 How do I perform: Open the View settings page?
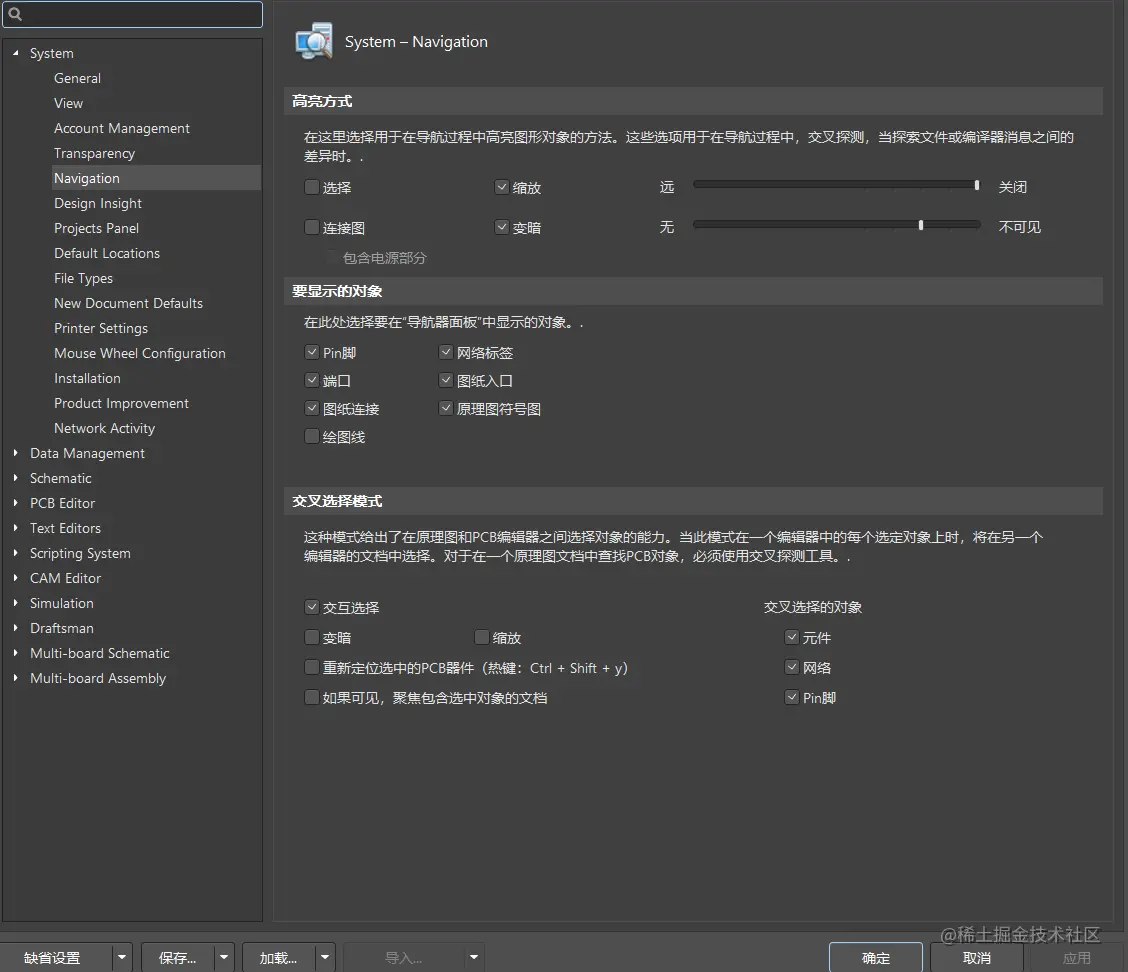(68, 103)
